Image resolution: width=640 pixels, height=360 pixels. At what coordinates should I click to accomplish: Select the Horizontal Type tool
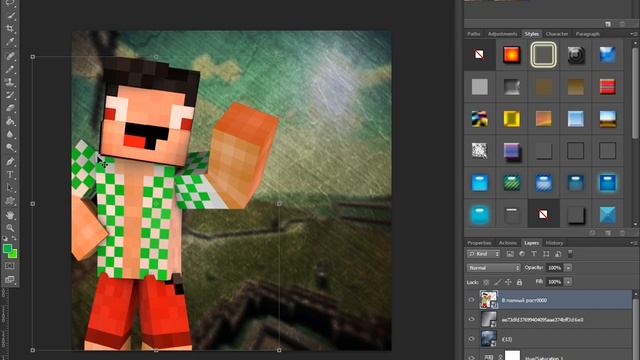click(x=10, y=175)
